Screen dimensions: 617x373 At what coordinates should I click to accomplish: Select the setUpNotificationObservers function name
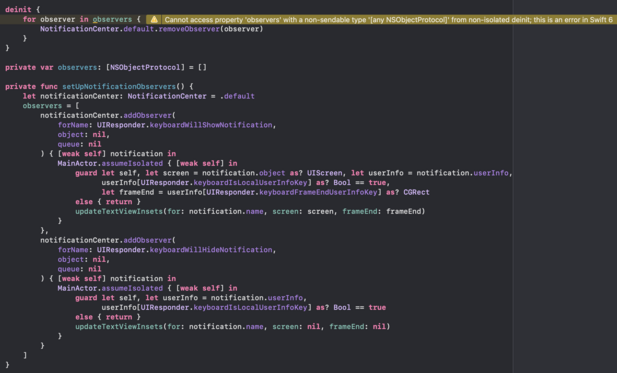119,87
